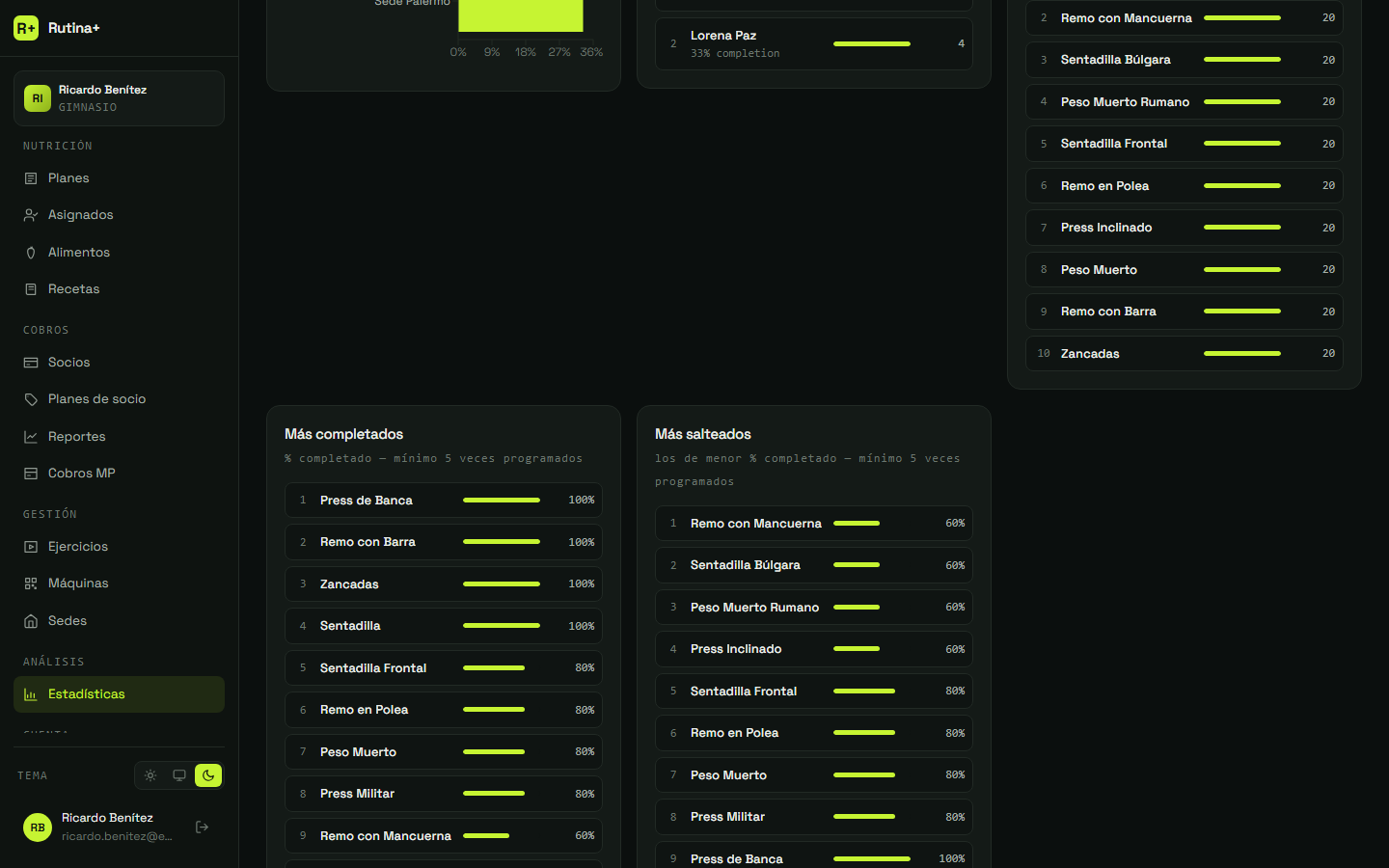Click the Recetas sidebar icon

click(31, 289)
